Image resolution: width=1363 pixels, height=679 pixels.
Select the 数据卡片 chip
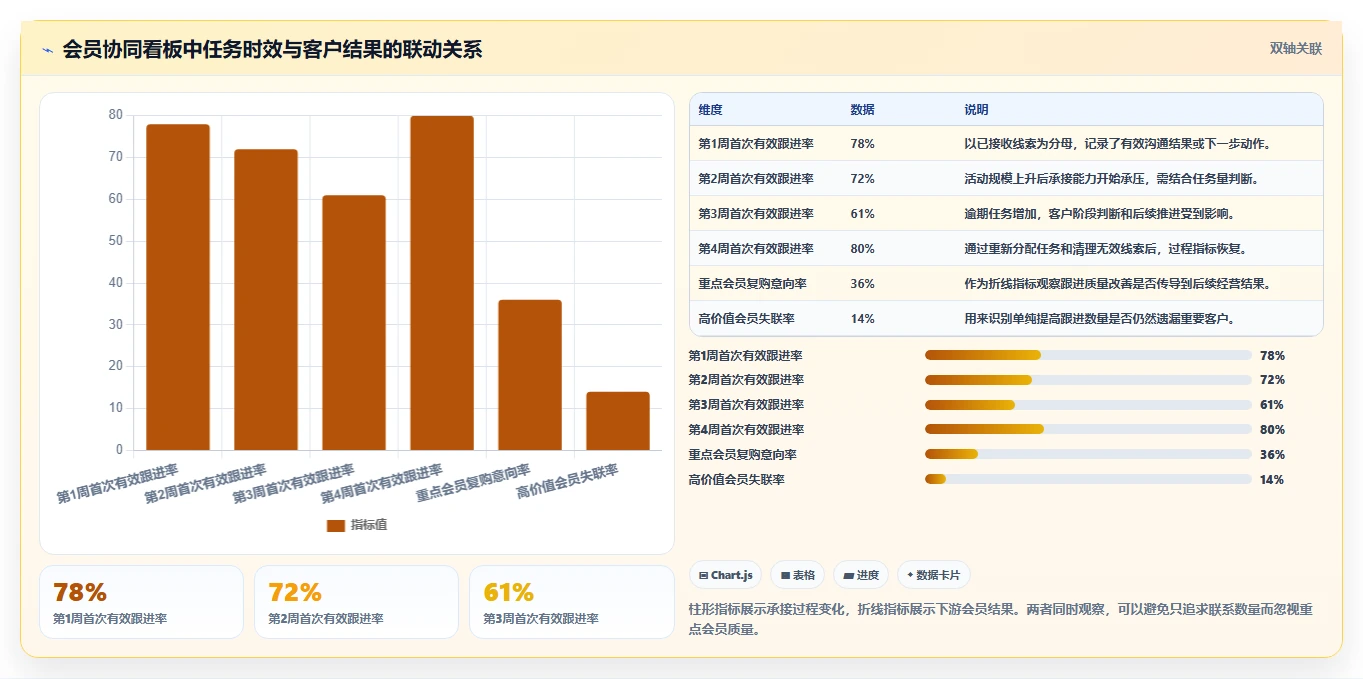click(x=934, y=575)
